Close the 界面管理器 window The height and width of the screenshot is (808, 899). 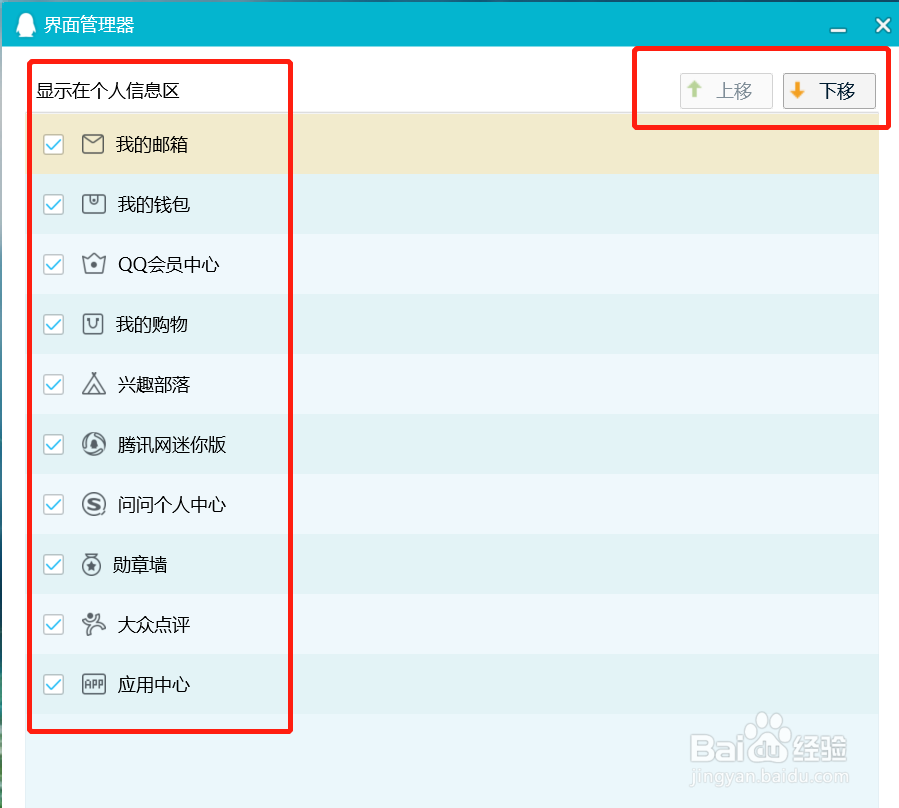(x=883, y=25)
